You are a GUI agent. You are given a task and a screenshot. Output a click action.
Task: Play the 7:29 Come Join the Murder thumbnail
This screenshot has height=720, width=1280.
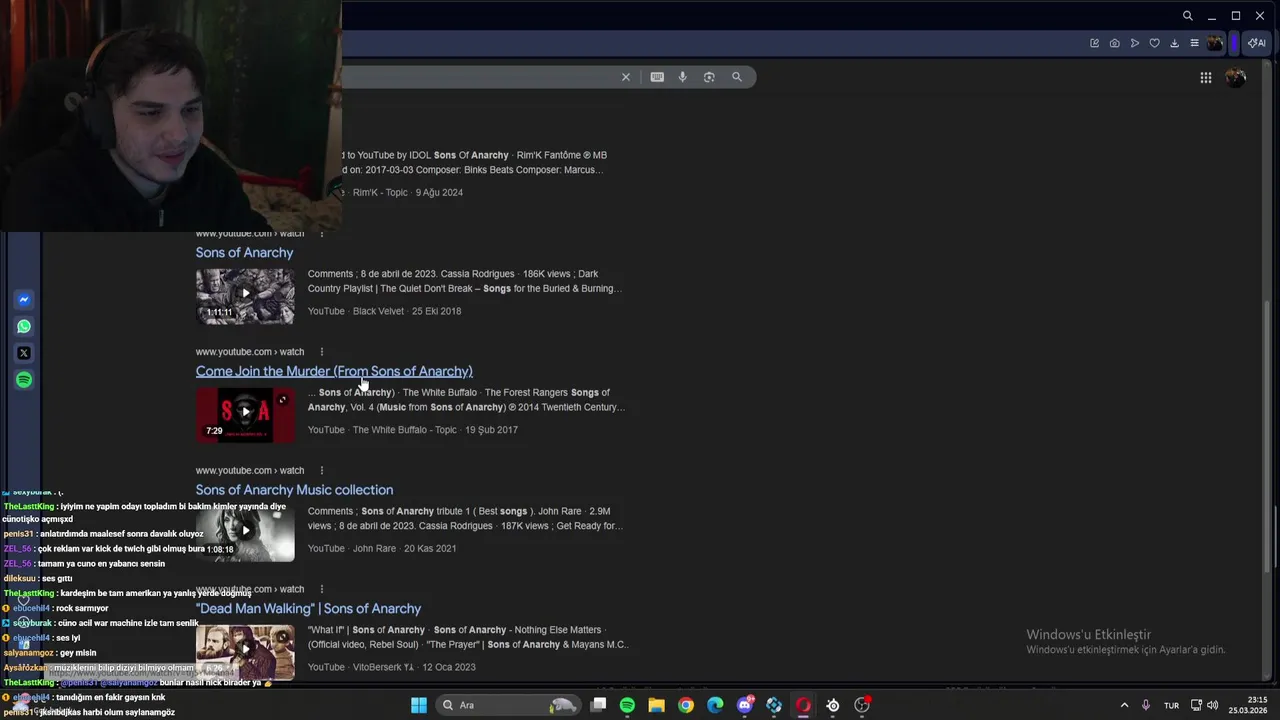pos(245,413)
